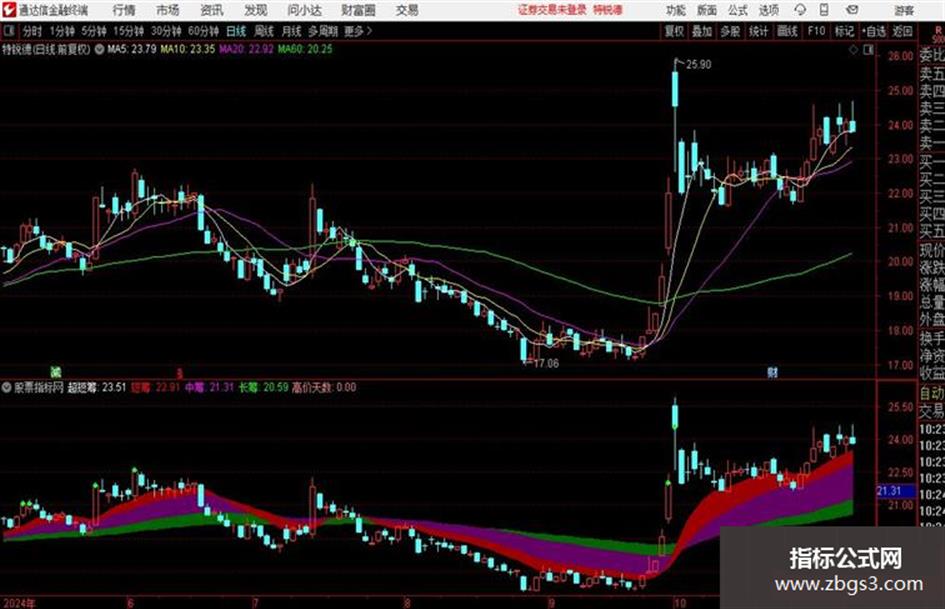
Task: Click the green info marker on the time axis
Action: tap(55, 372)
